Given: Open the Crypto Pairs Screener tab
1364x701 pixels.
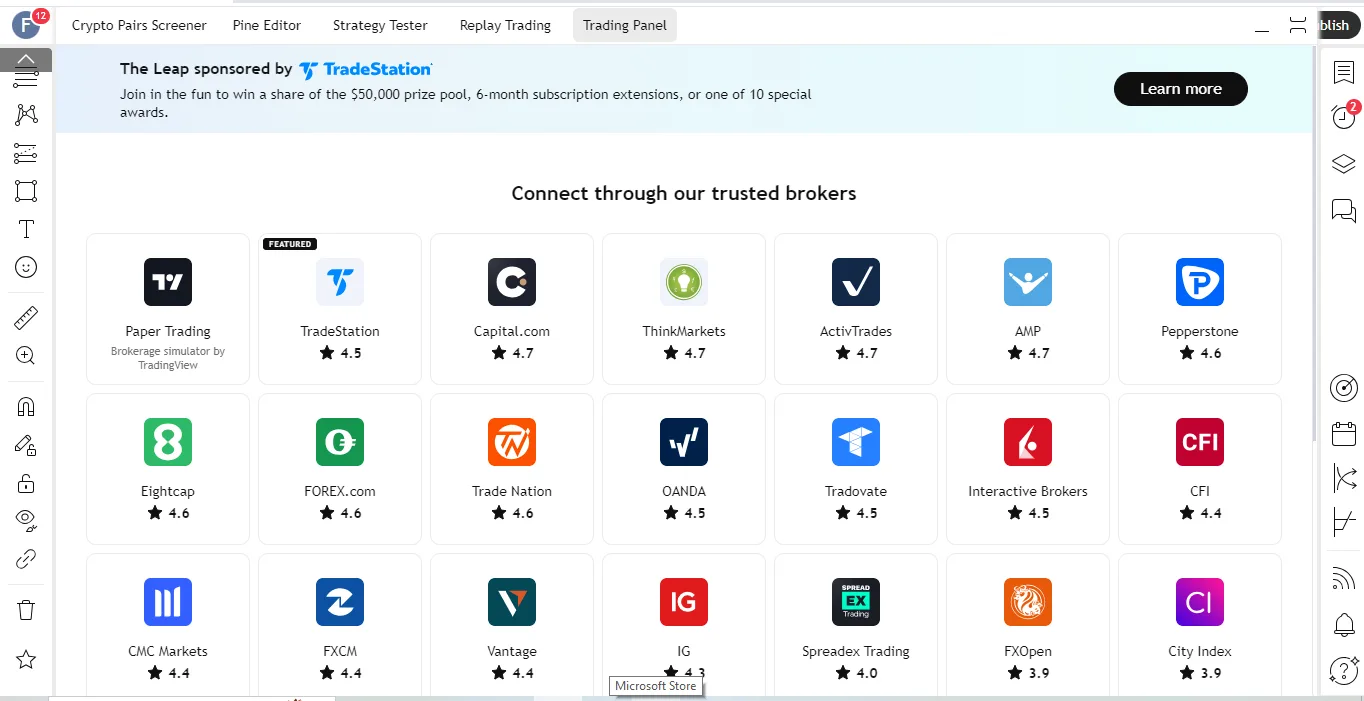Looking at the screenshot, I should click(x=139, y=25).
